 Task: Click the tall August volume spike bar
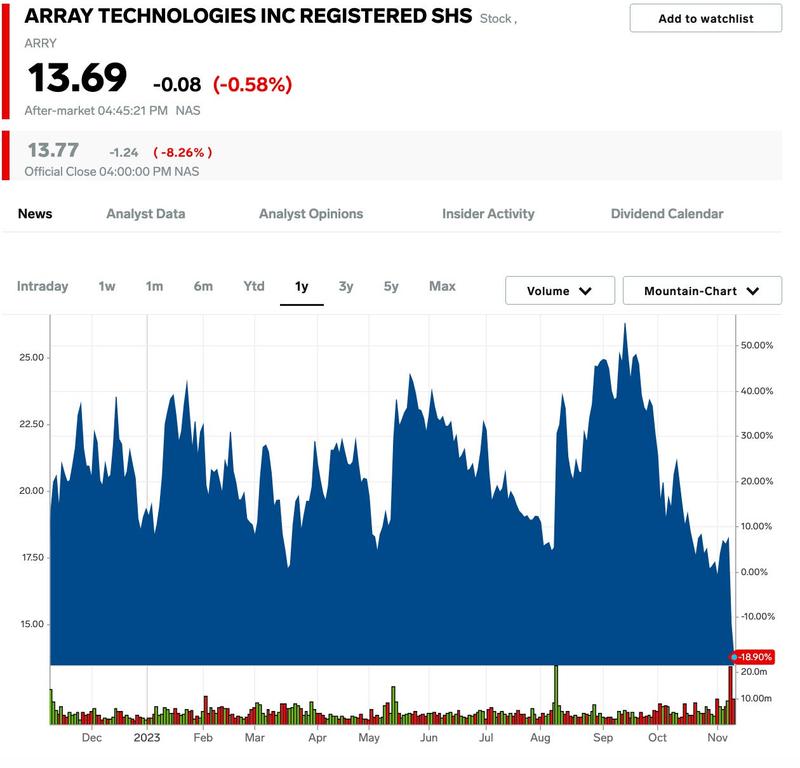[556, 694]
